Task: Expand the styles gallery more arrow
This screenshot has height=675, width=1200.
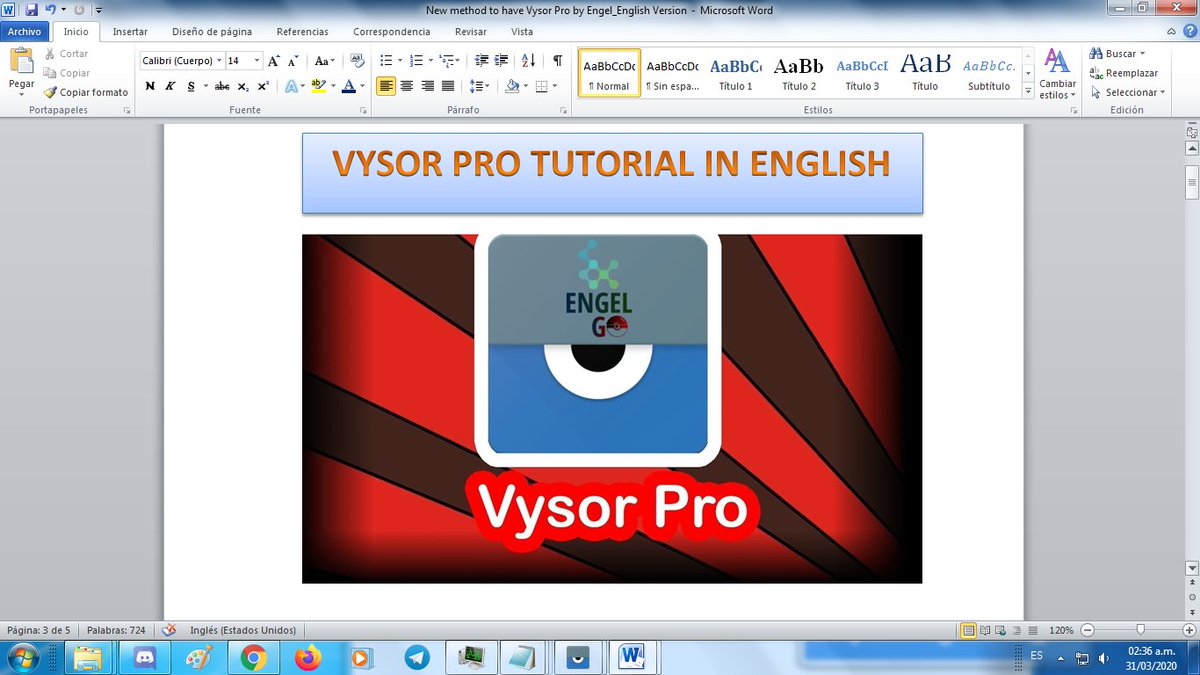Action: (x=1029, y=91)
